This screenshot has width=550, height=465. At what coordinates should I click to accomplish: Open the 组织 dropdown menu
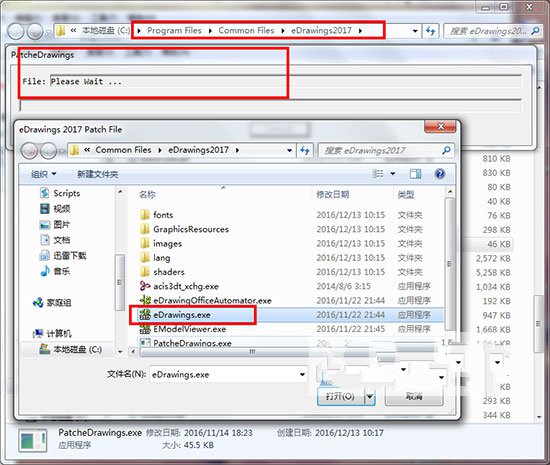coord(43,174)
